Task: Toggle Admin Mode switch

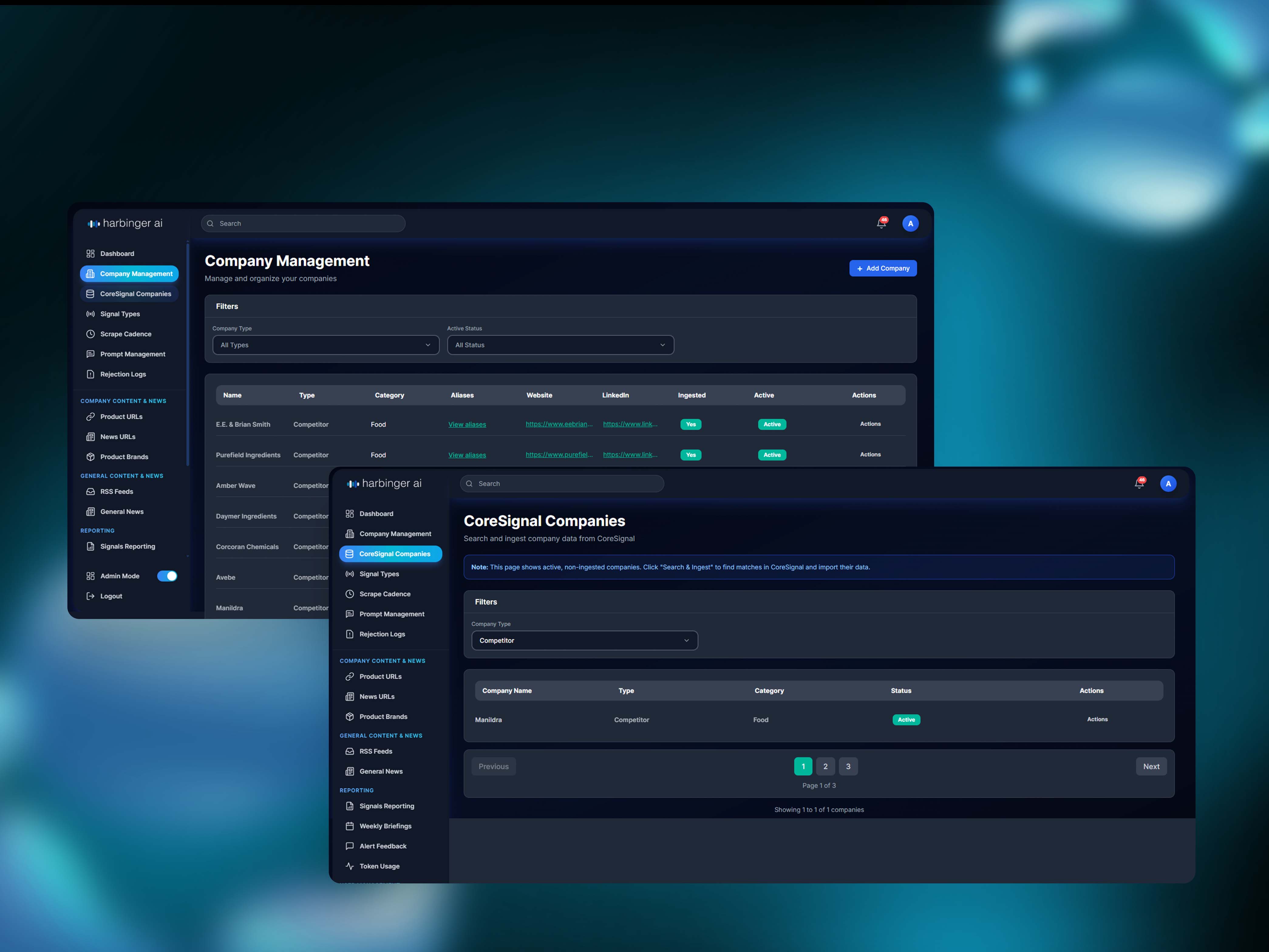Action: [x=167, y=576]
